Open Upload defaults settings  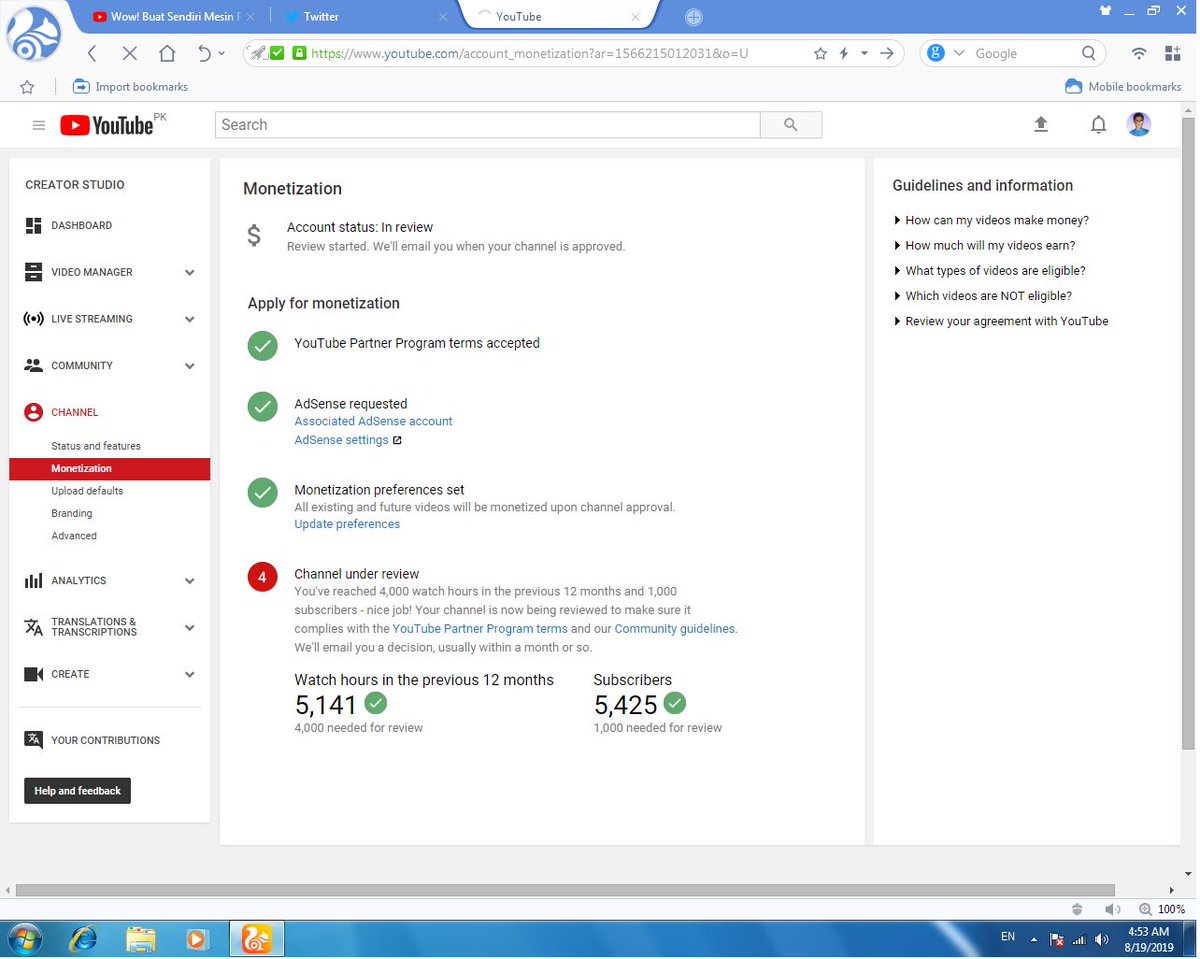point(87,491)
